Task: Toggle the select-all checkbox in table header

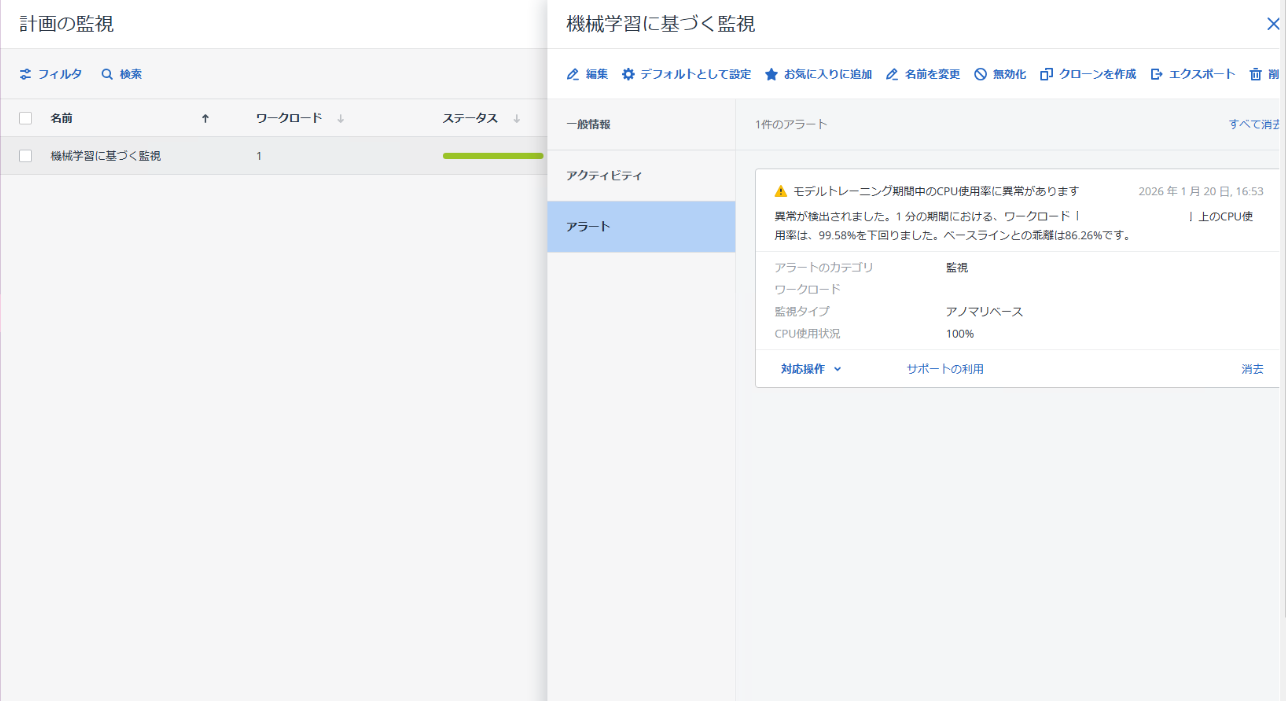Action: pos(26,118)
